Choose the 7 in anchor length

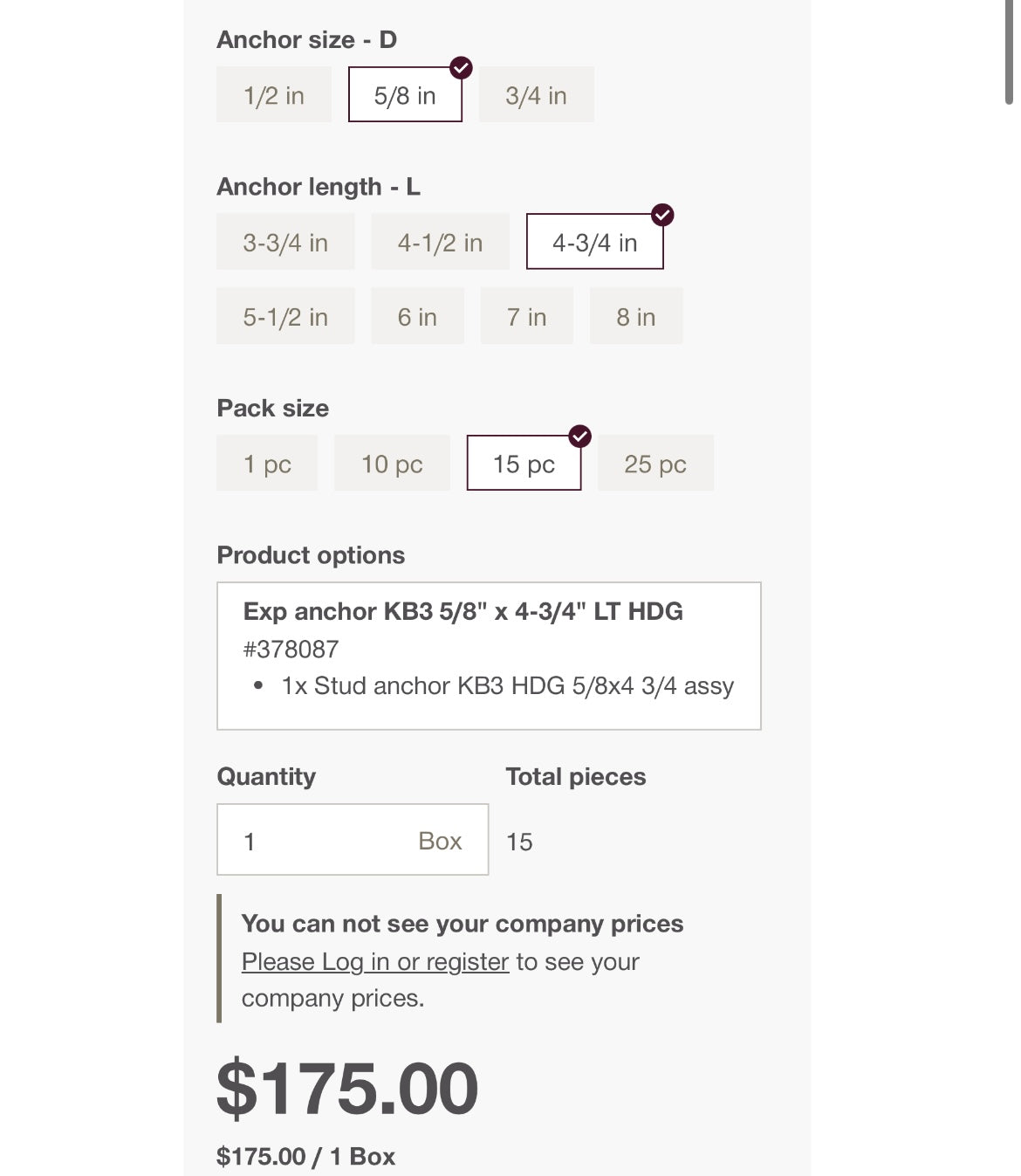pos(526,316)
